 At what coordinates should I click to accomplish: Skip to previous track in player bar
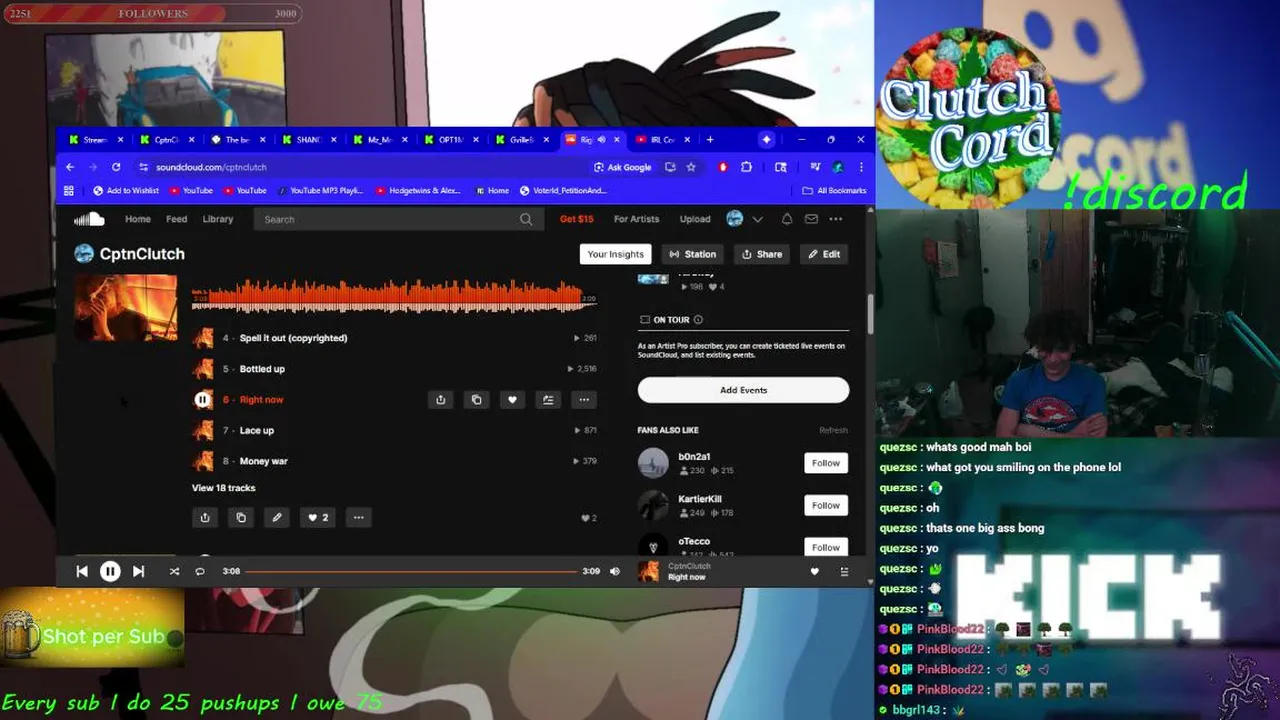(82, 571)
